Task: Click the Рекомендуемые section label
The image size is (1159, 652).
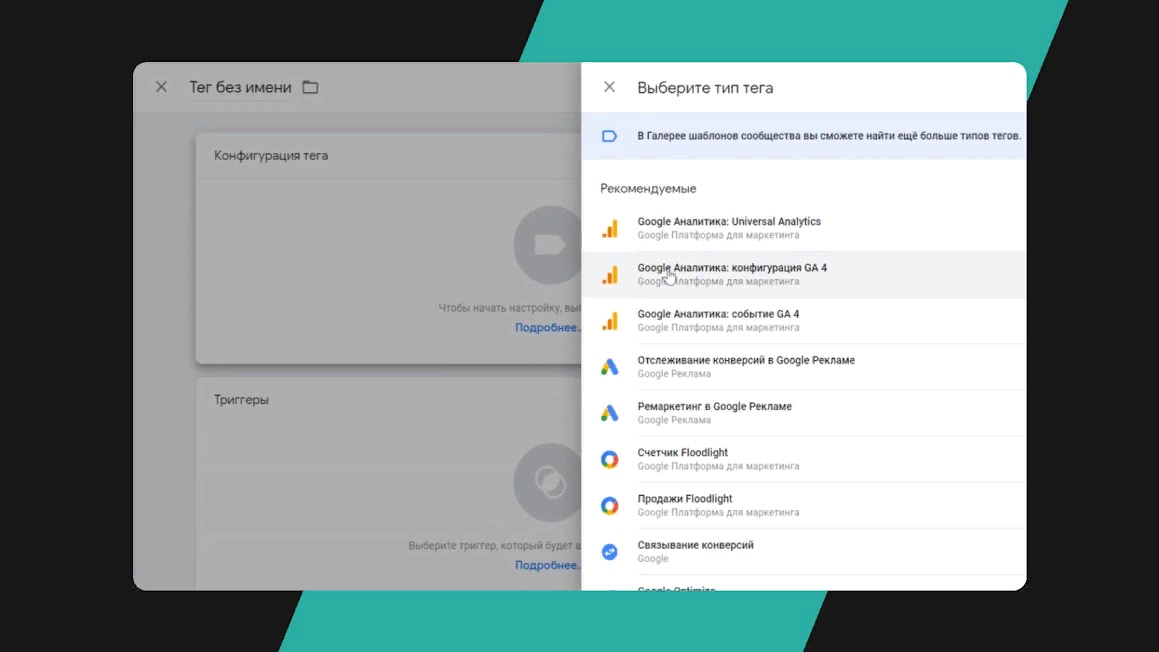Action: click(x=648, y=189)
